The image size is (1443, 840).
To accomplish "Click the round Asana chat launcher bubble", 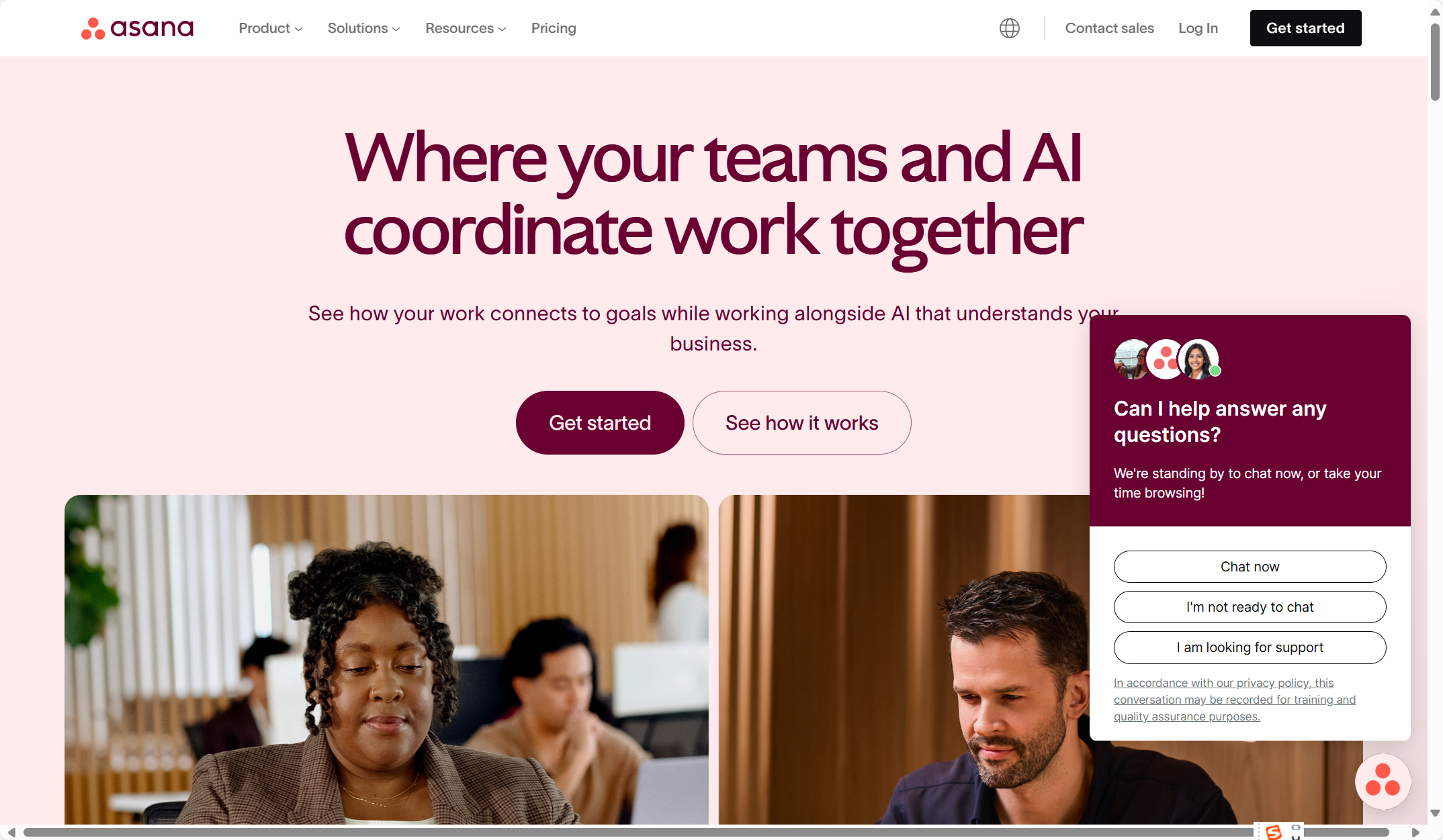I will tap(1383, 781).
